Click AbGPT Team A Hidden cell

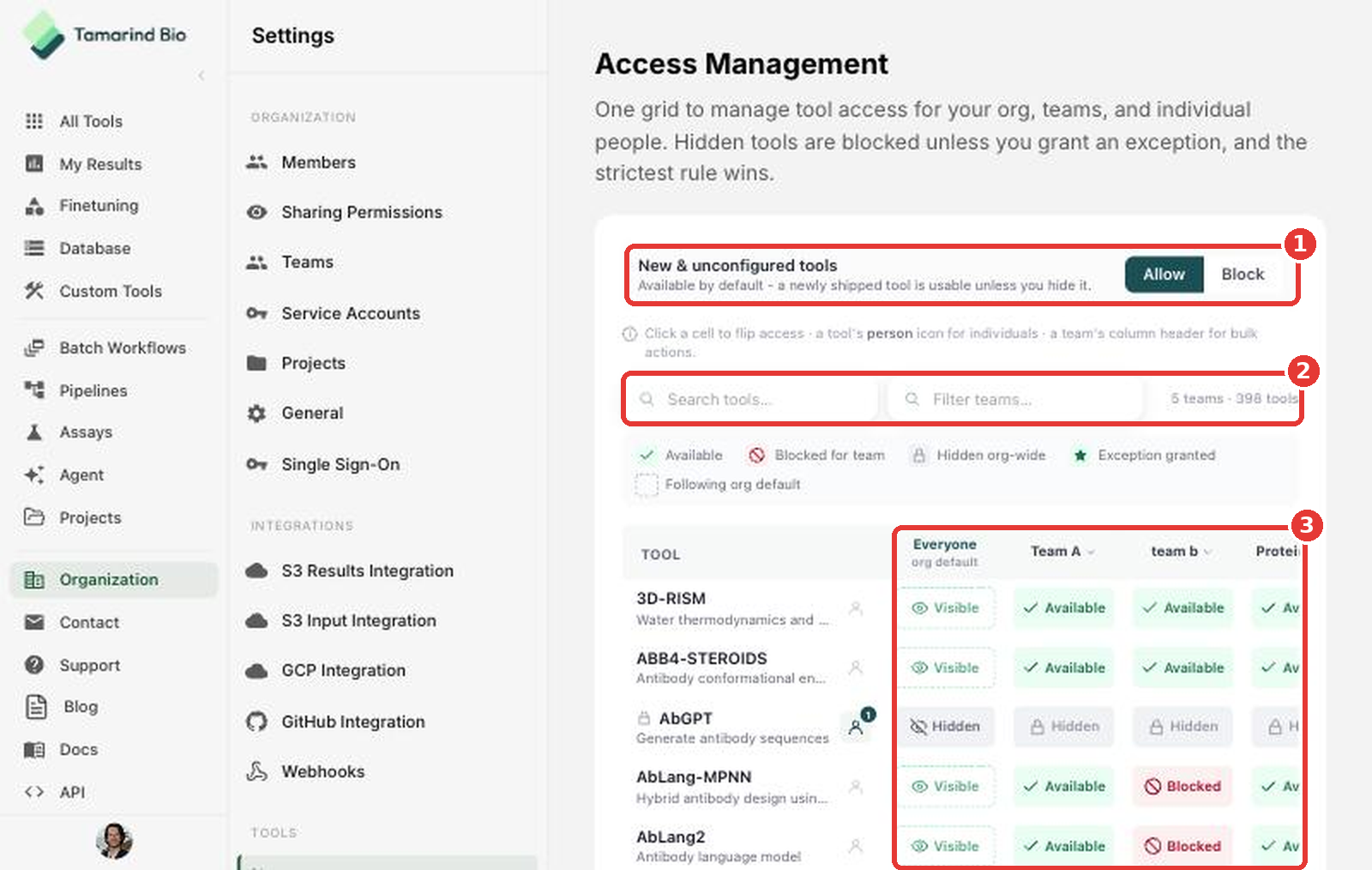[x=1063, y=726]
